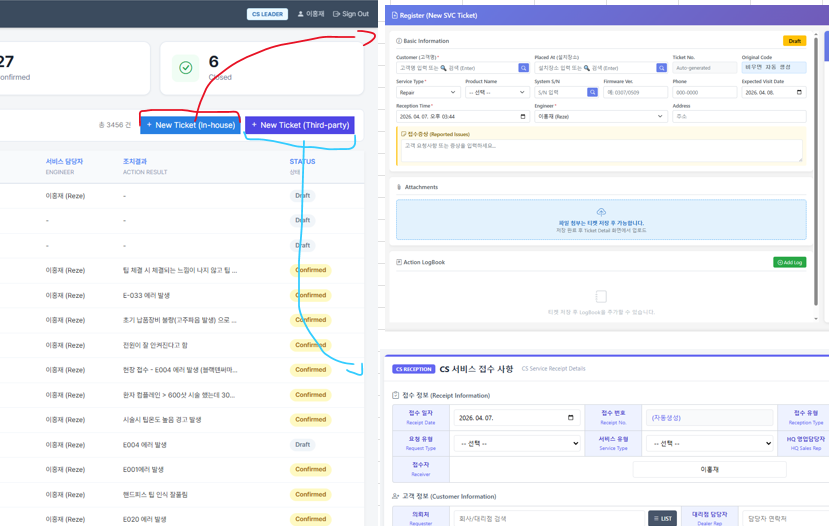This screenshot has height=526, width=829.
Task: Click the New Ticket (Third-party) button
Action: (x=300, y=125)
